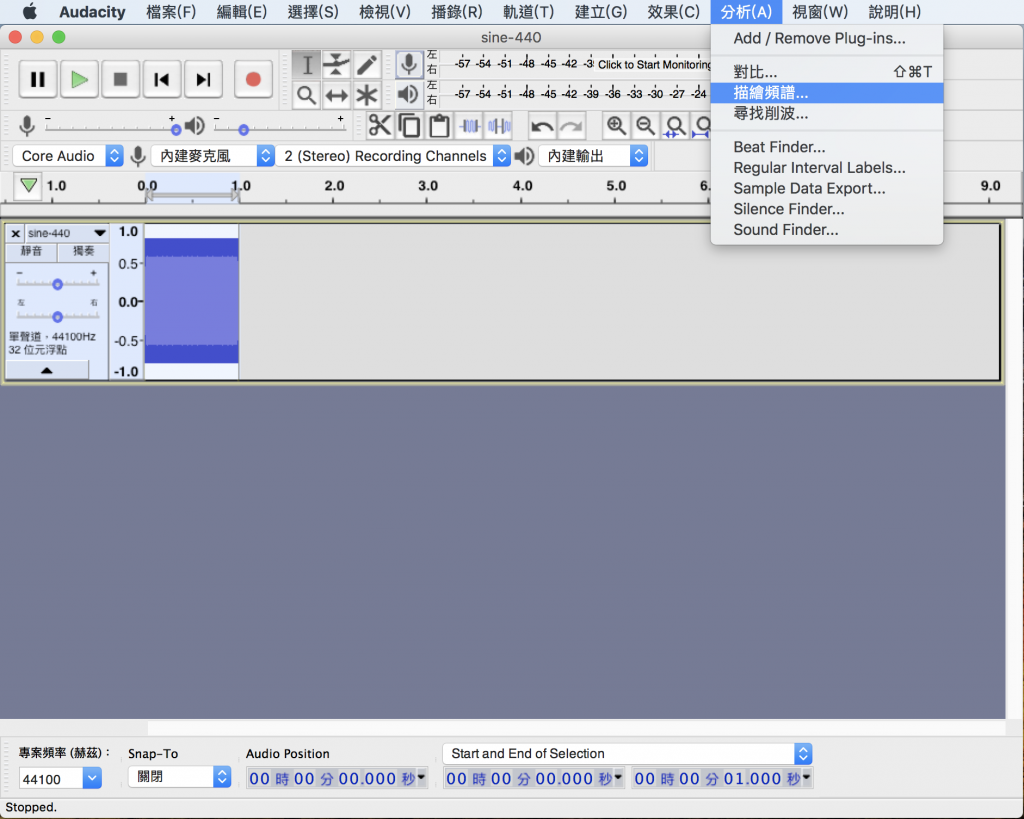This screenshot has width=1024, height=819.
Task: Toggle 獨奏 solo on sine-440 track
Action: tap(83, 251)
